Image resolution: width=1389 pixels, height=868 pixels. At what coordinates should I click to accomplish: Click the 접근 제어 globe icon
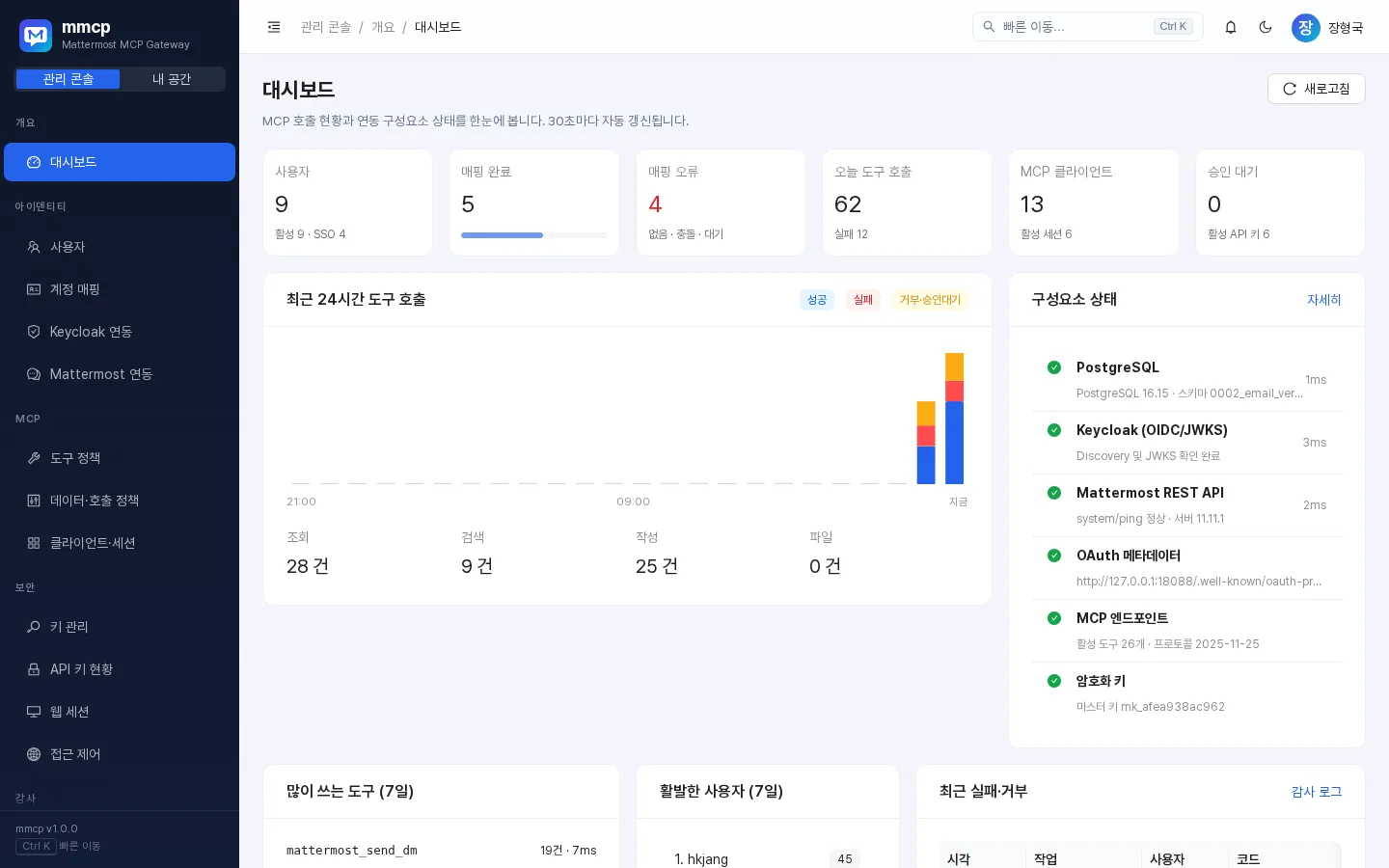pyautogui.click(x=34, y=754)
